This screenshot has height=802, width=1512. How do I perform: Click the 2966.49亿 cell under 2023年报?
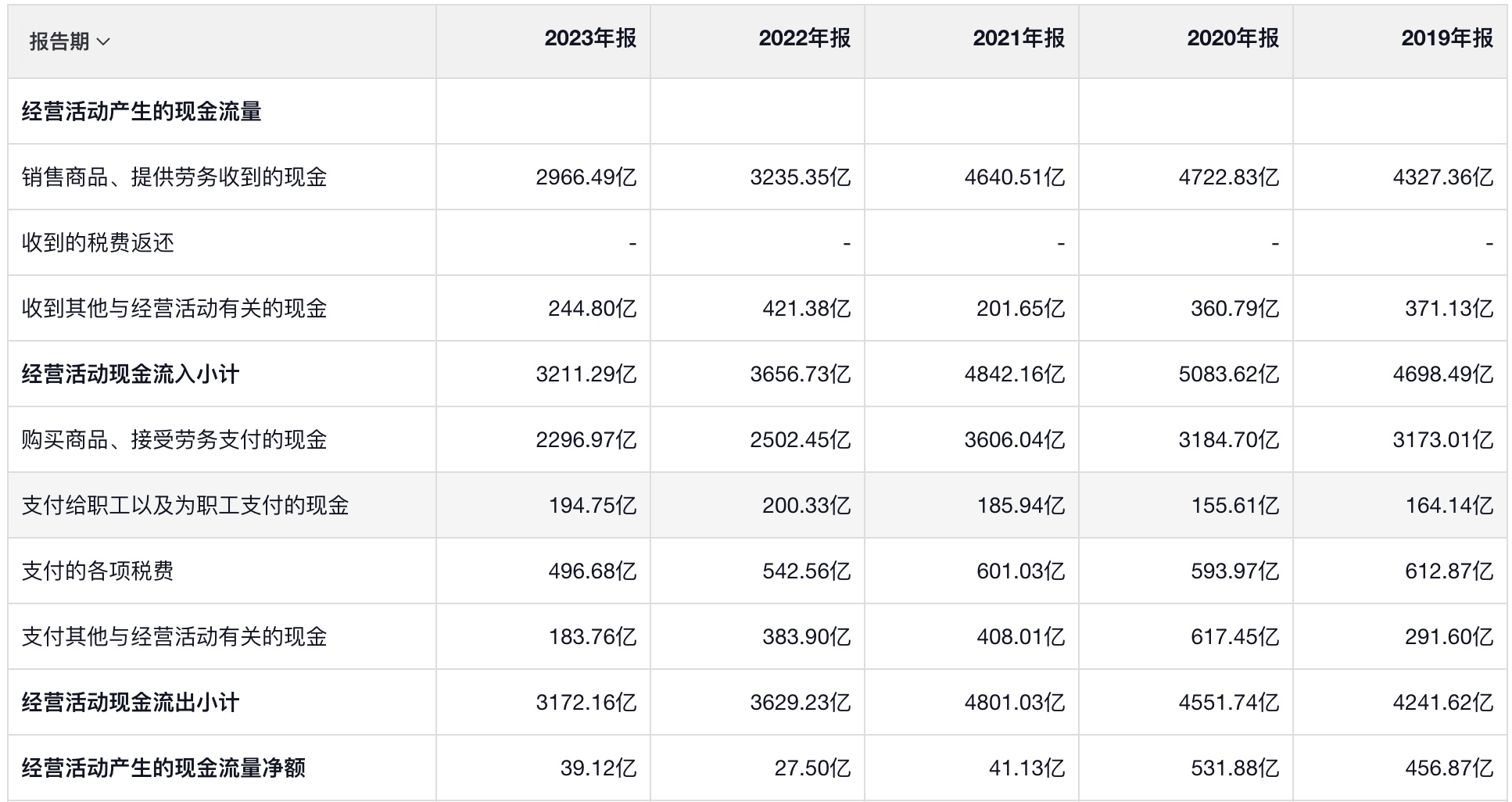586,177
